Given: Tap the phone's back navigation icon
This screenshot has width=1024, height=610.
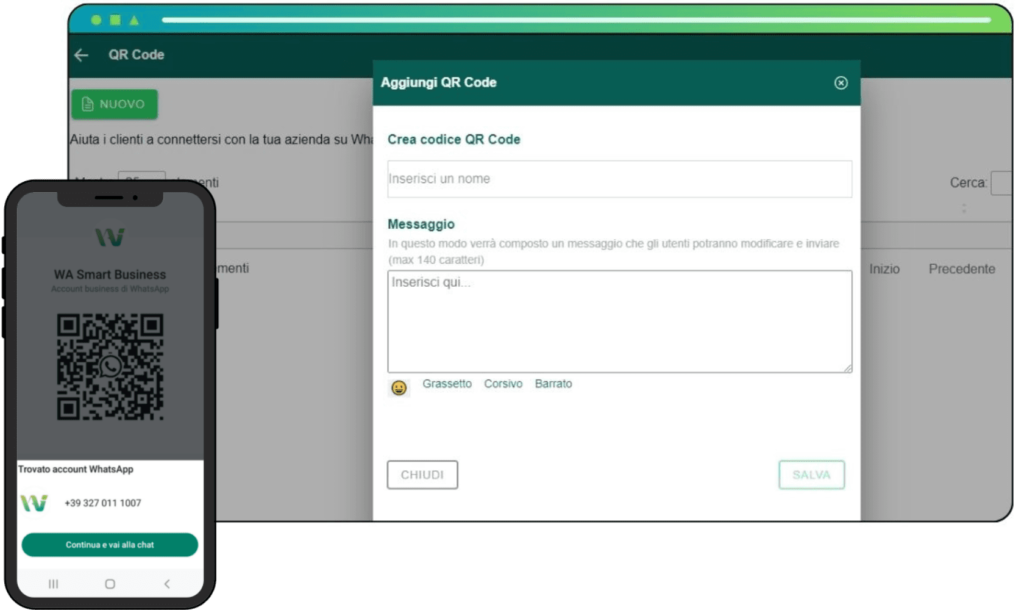Looking at the screenshot, I should 167,584.
